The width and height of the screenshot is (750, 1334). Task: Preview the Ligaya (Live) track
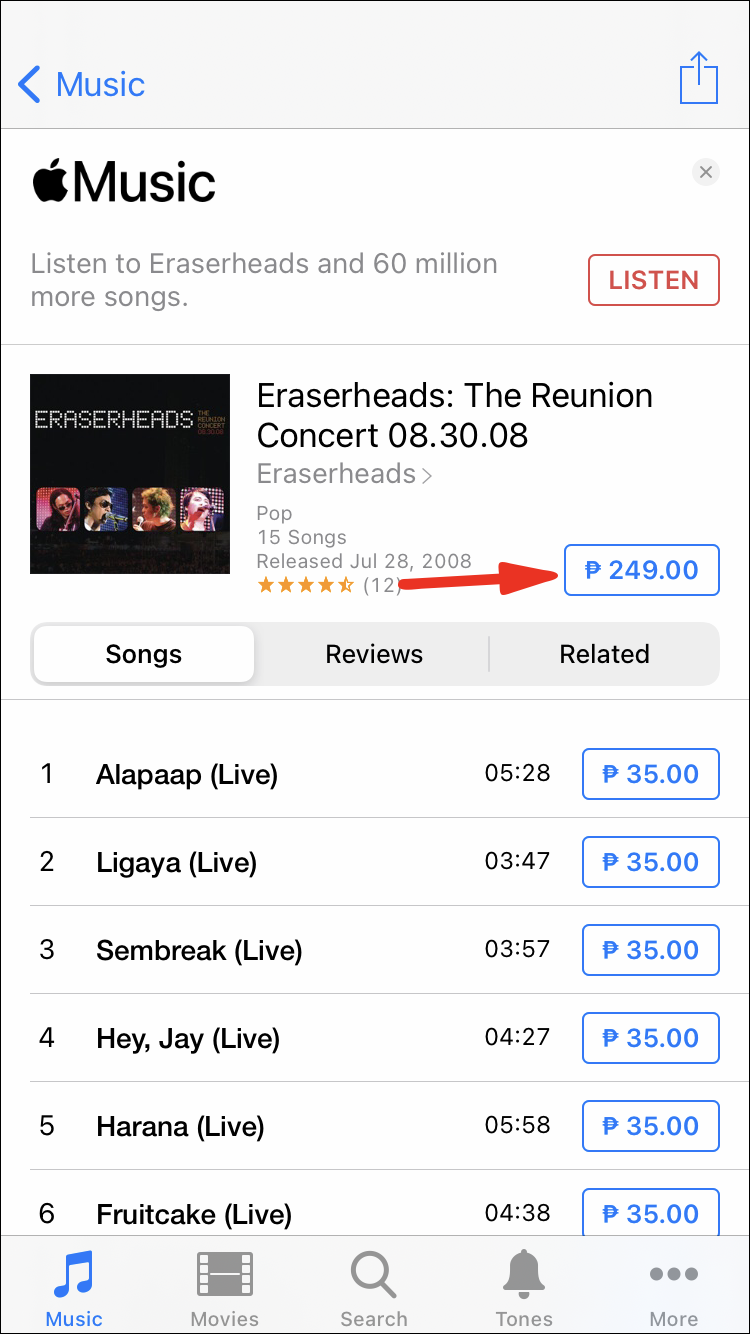pyautogui.click(x=176, y=862)
